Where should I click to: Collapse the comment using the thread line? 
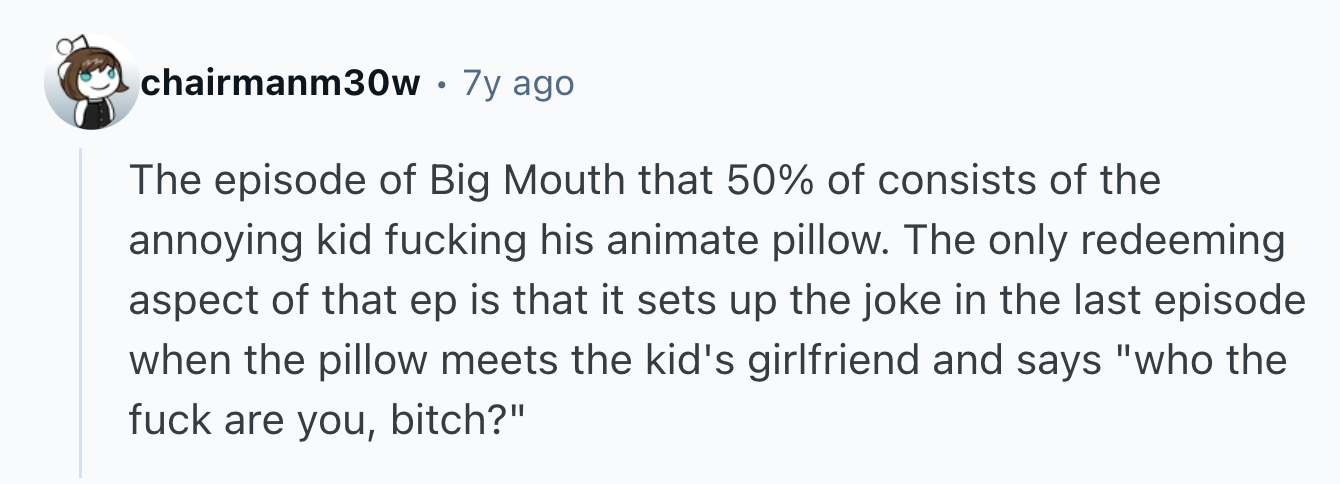coord(81,310)
